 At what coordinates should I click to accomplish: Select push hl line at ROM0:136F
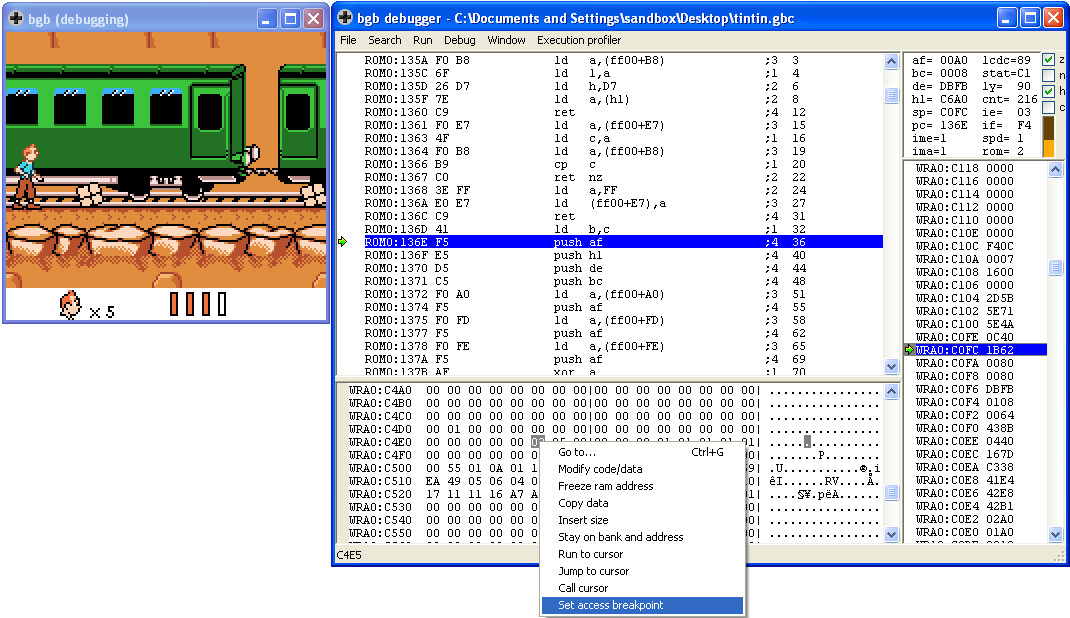coord(623,255)
